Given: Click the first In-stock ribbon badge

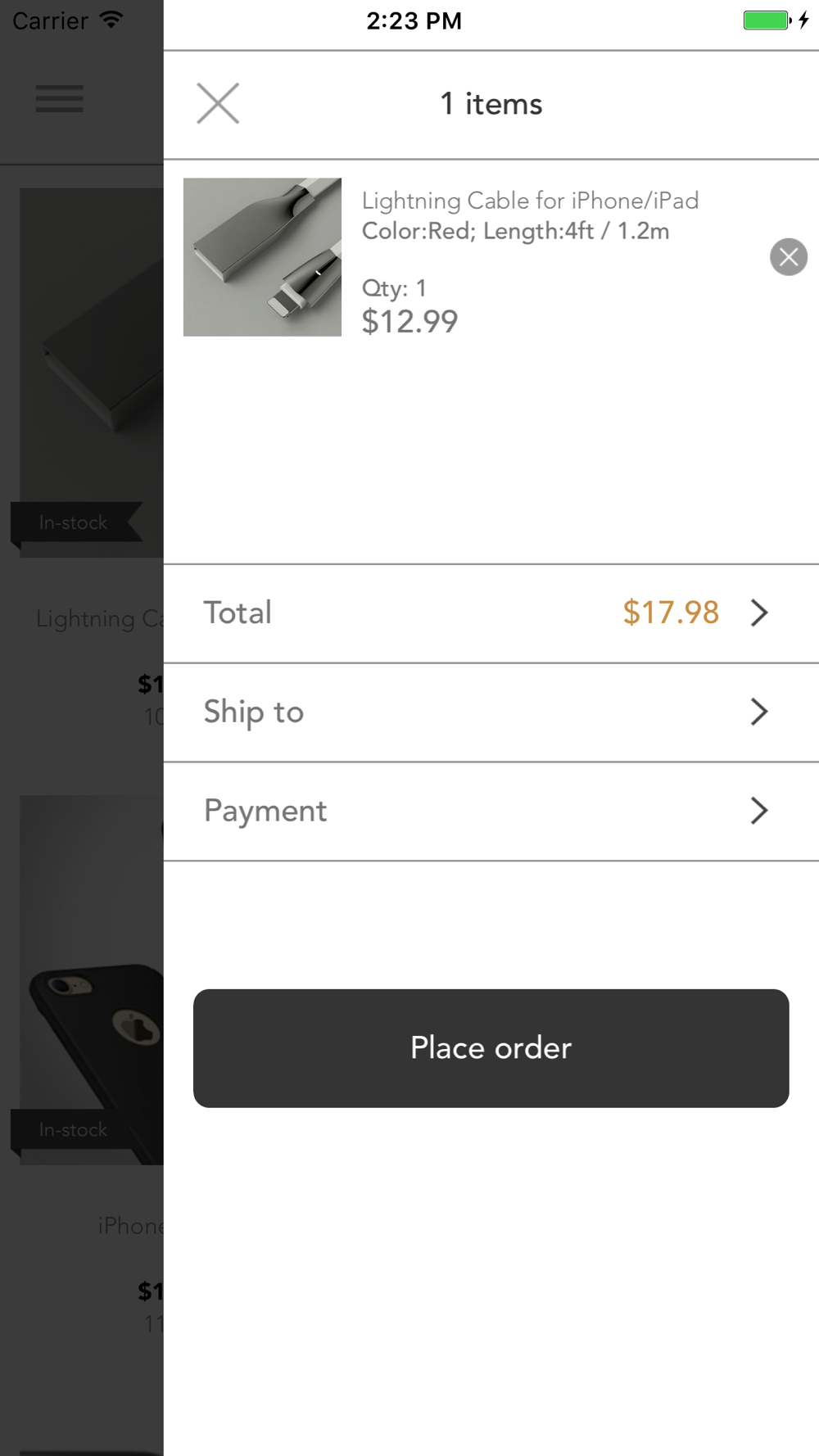Looking at the screenshot, I should (75, 522).
